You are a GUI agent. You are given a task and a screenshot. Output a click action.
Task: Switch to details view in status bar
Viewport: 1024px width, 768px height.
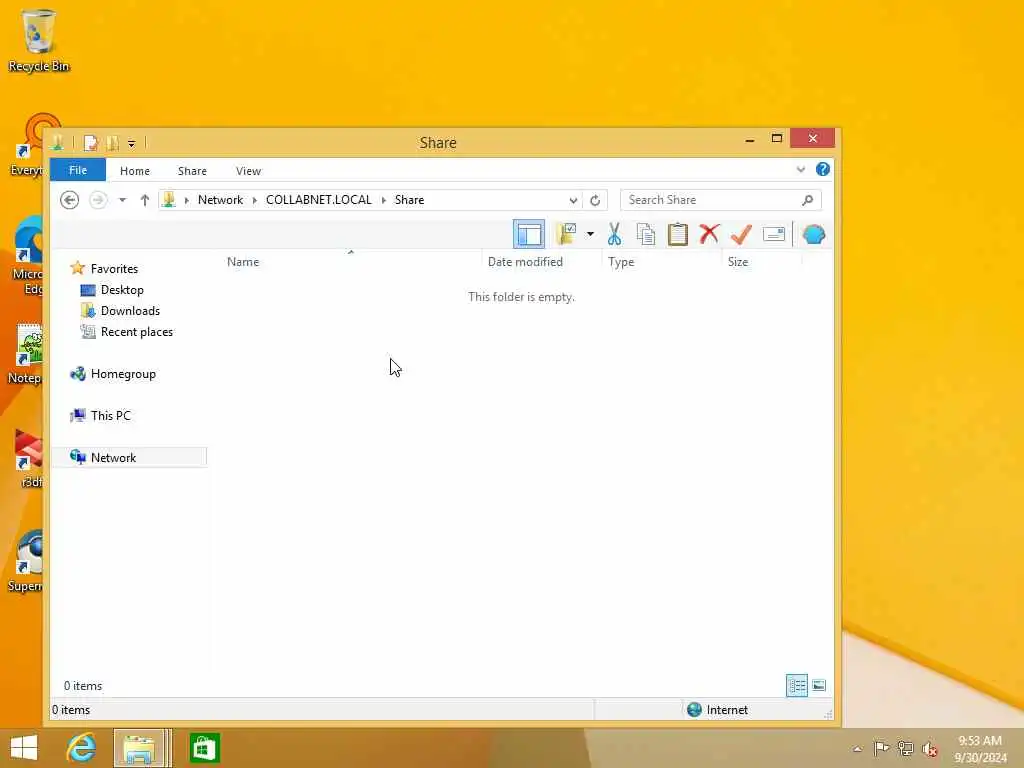click(x=797, y=685)
